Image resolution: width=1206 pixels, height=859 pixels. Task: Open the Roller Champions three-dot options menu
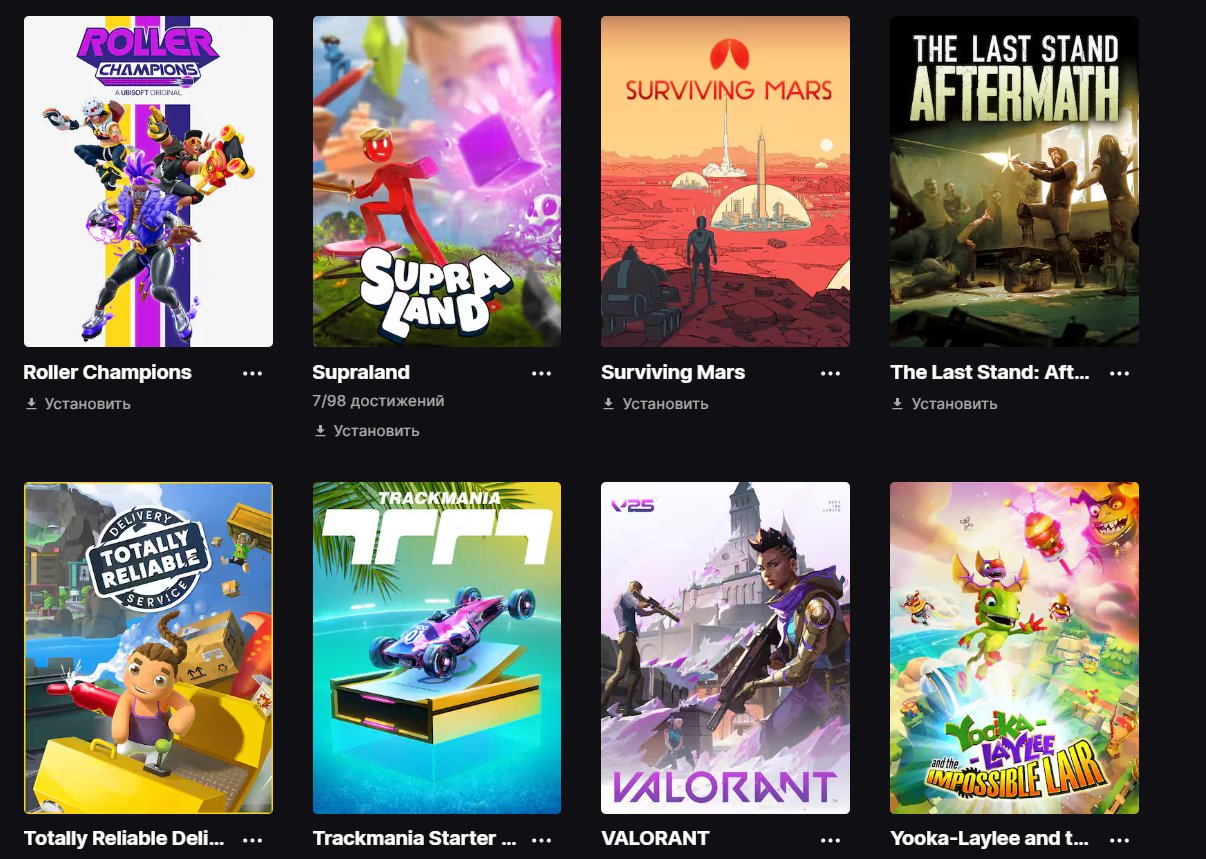pos(252,373)
